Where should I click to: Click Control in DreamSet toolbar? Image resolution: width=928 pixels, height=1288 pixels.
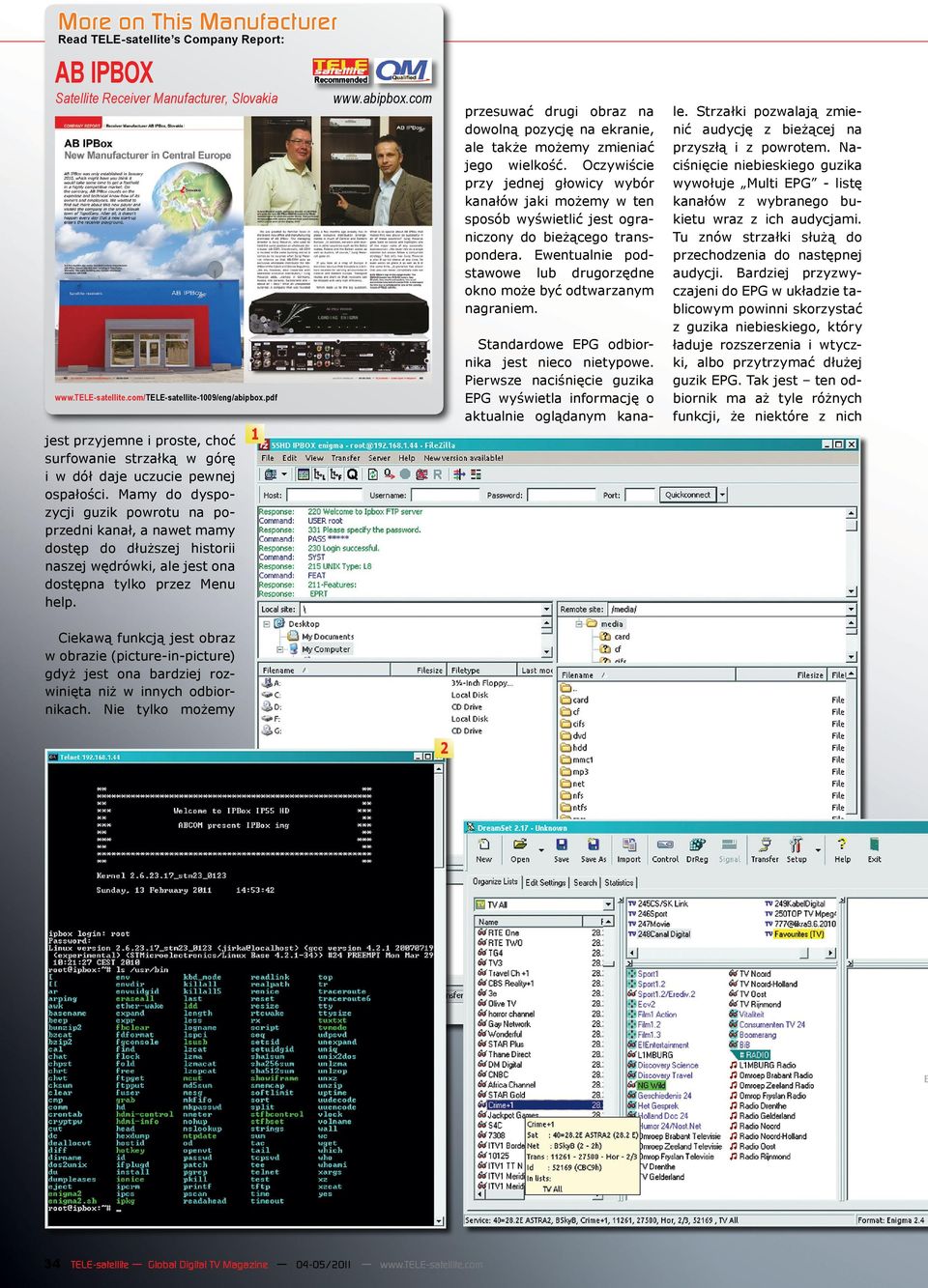[665, 850]
